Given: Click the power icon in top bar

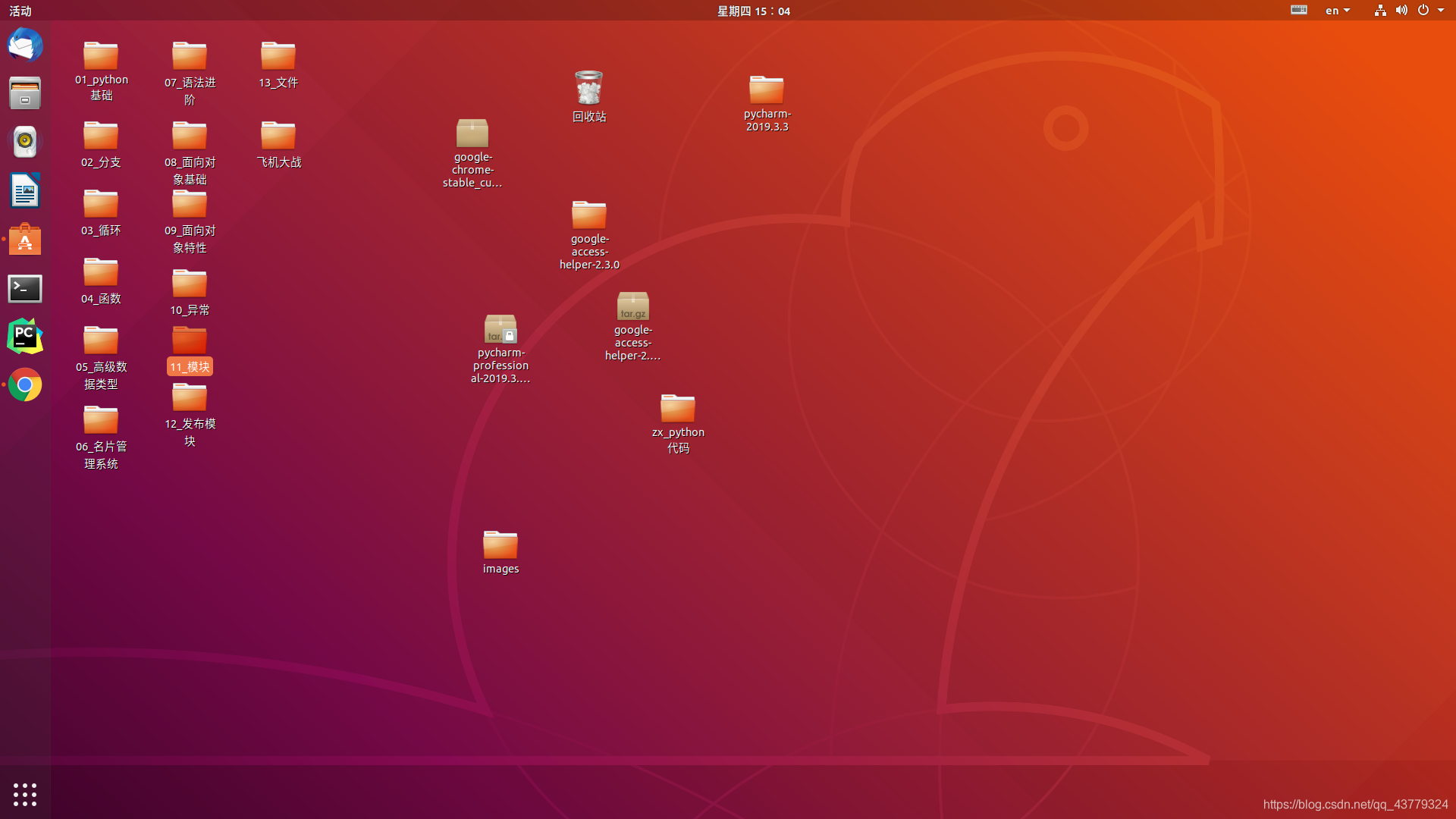Looking at the screenshot, I should pyautogui.click(x=1423, y=11).
